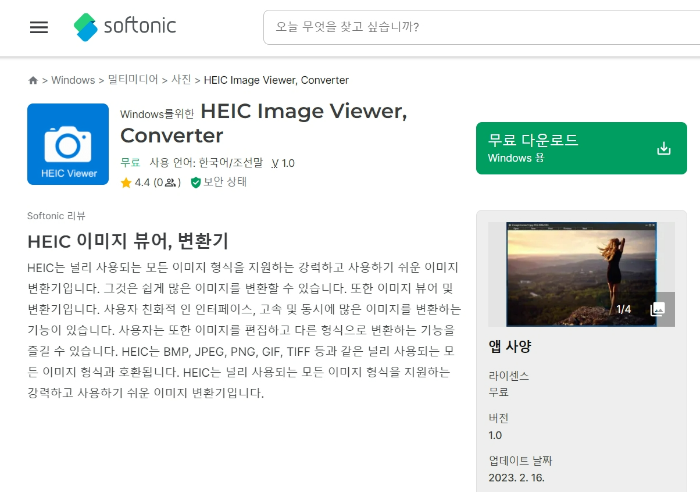Click the Softonic 리뷰 label
700x492 pixels.
[56, 216]
